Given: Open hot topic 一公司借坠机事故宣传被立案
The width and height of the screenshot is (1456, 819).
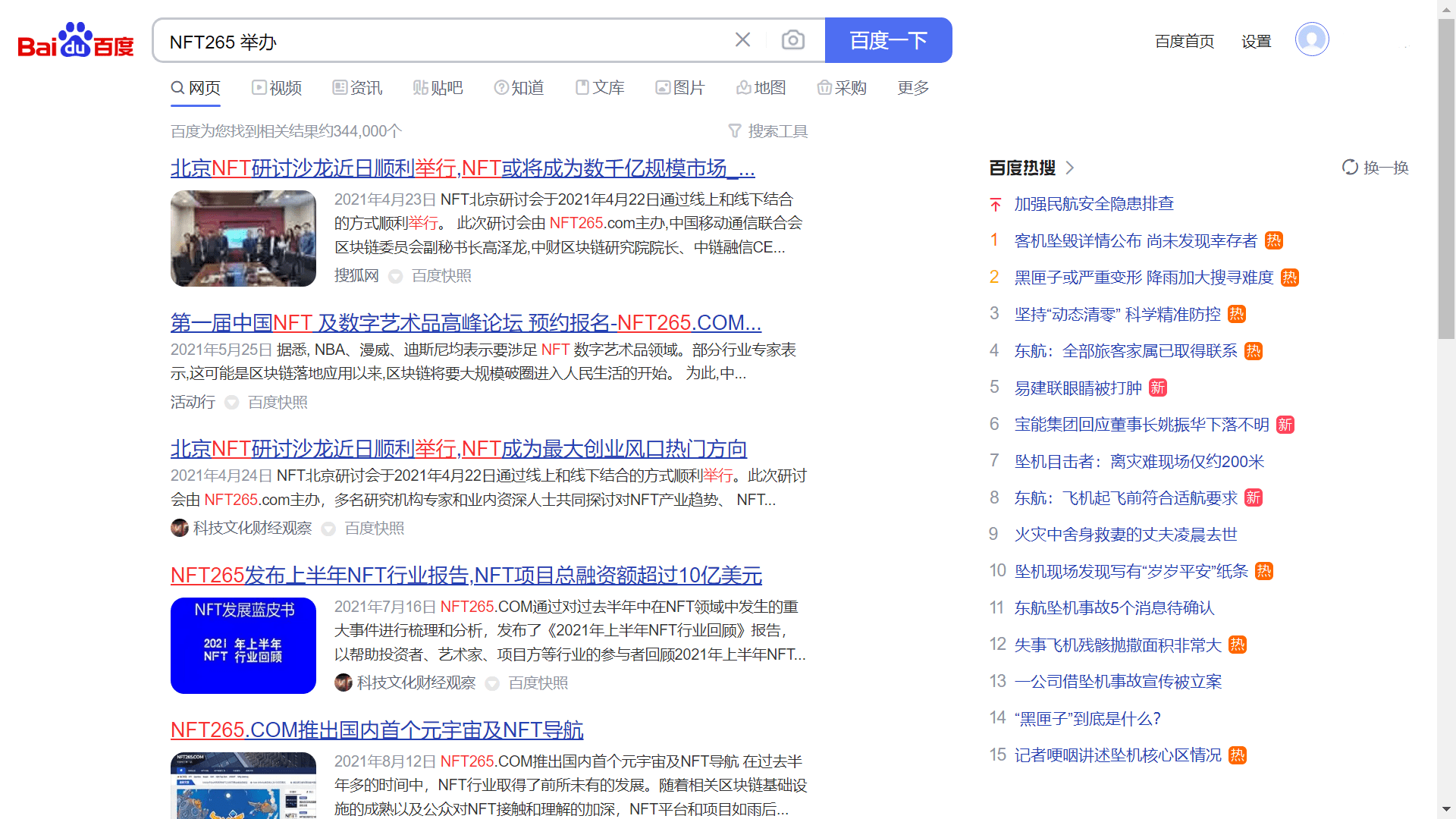Looking at the screenshot, I should click(1119, 681).
